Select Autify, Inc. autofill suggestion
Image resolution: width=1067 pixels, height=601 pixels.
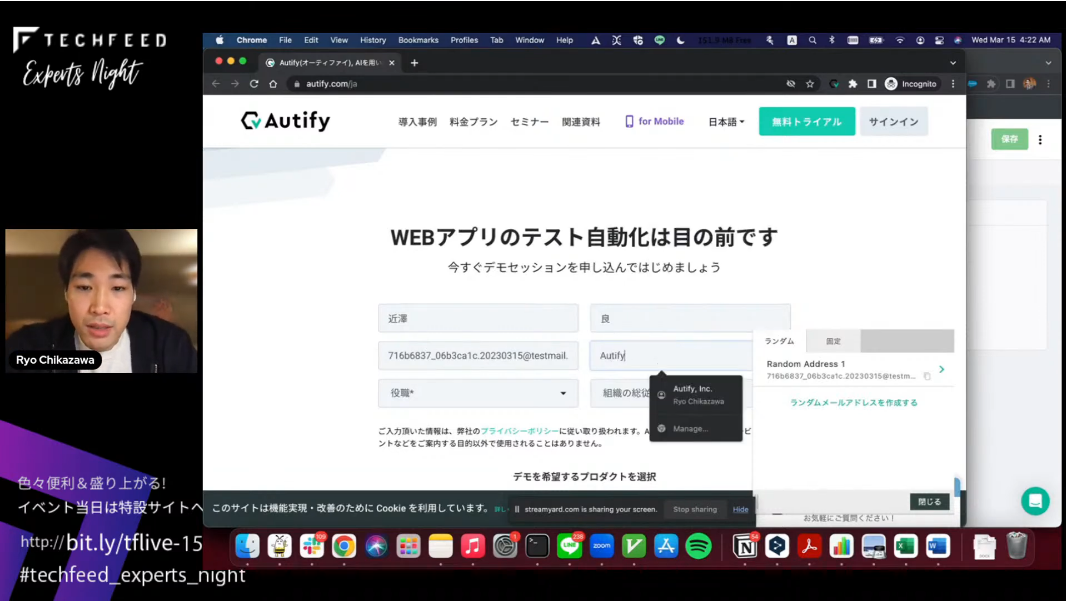696,395
